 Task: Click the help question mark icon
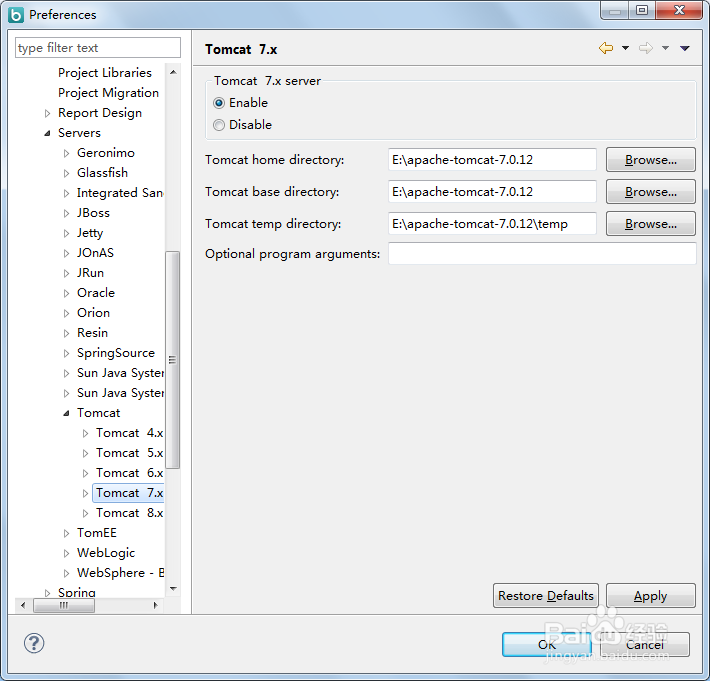[x=34, y=643]
